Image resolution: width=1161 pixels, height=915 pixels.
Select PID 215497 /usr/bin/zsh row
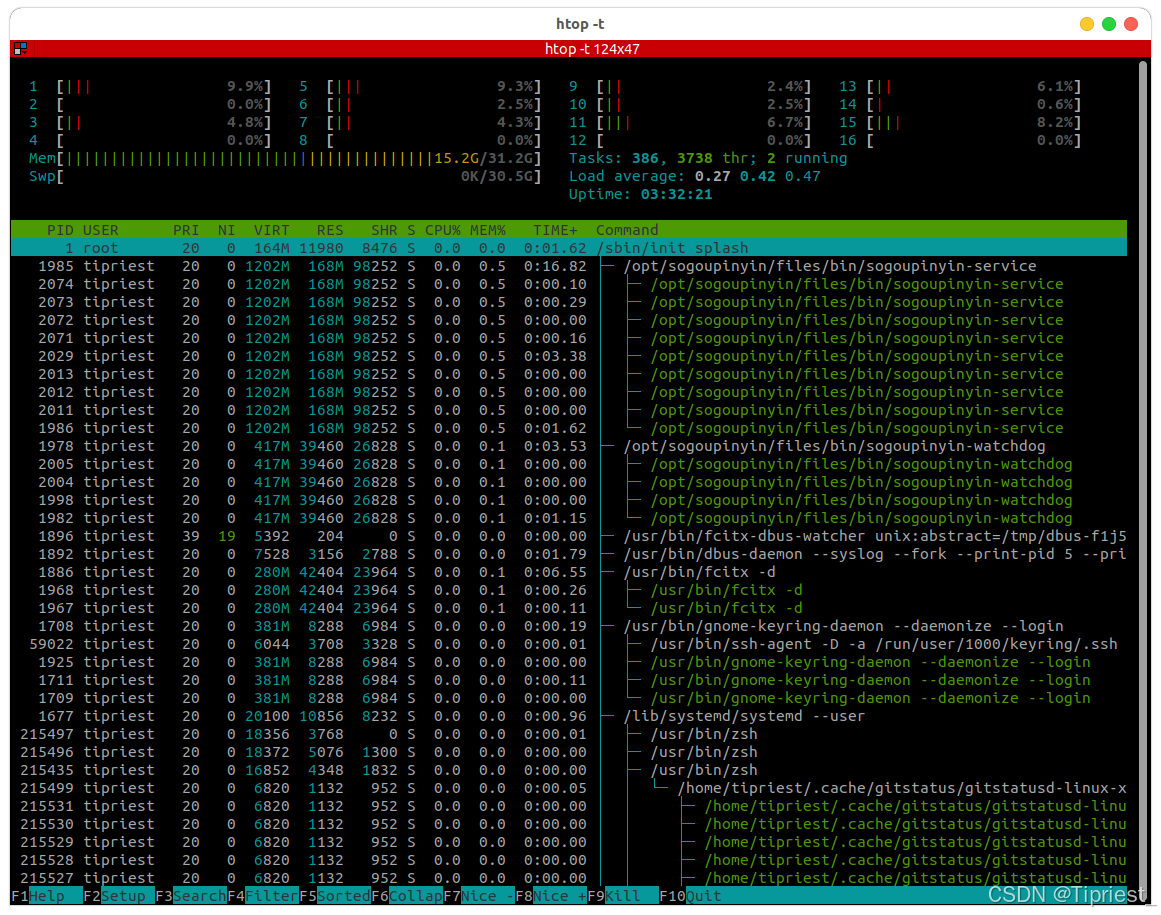pyautogui.click(x=569, y=734)
